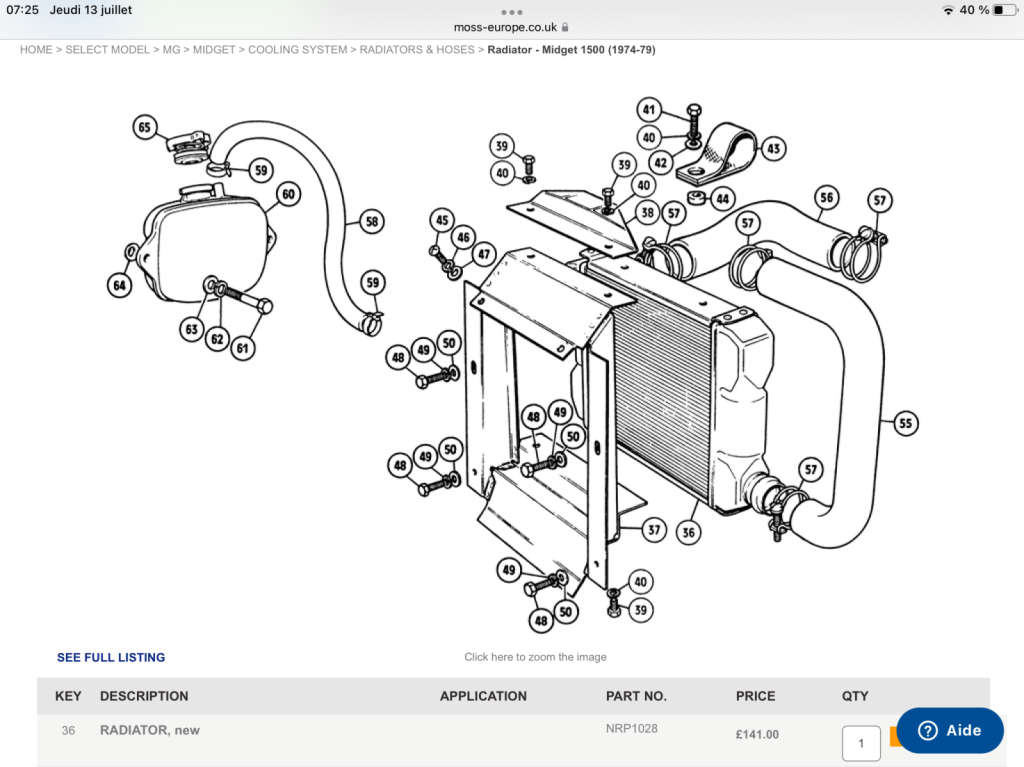Open the MIDGET breadcrumb link
Screen dimensions: 1024x767
[x=214, y=50]
